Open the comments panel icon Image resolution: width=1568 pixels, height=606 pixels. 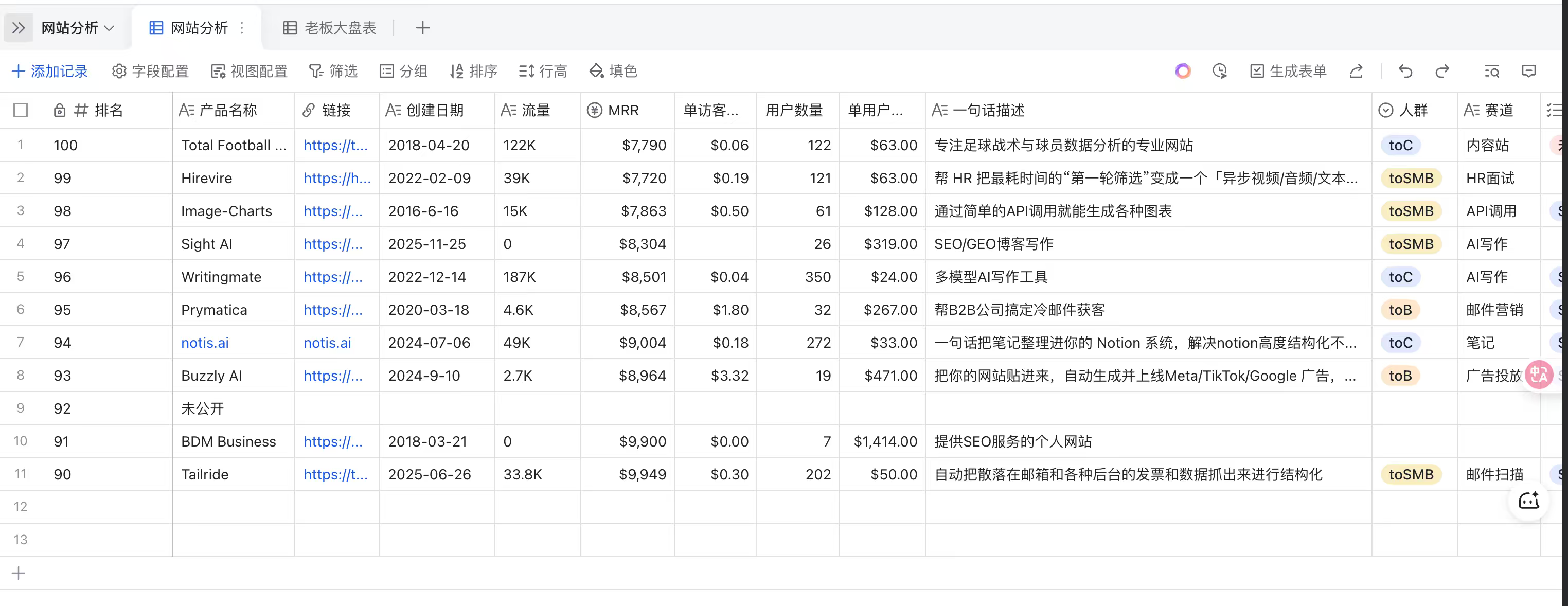(1528, 71)
